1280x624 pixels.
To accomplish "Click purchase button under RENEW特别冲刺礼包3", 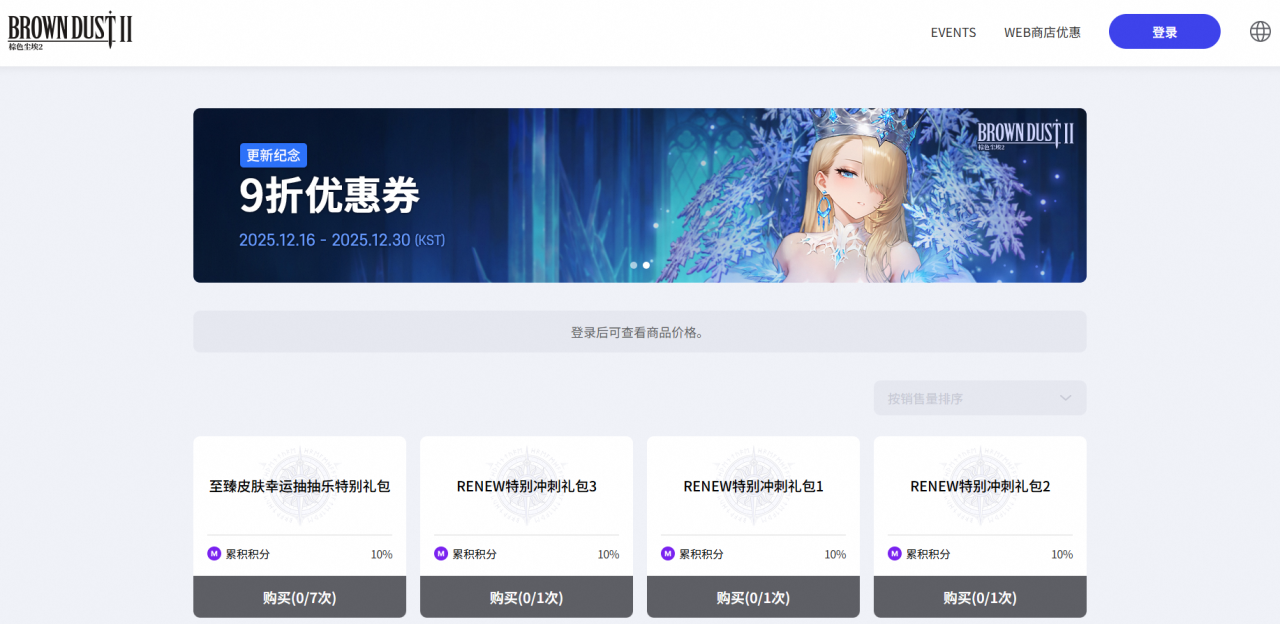I will (x=526, y=597).
